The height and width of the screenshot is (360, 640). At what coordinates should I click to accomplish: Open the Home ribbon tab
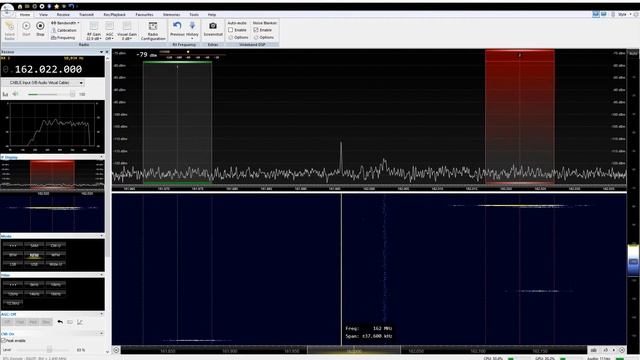(25, 14)
